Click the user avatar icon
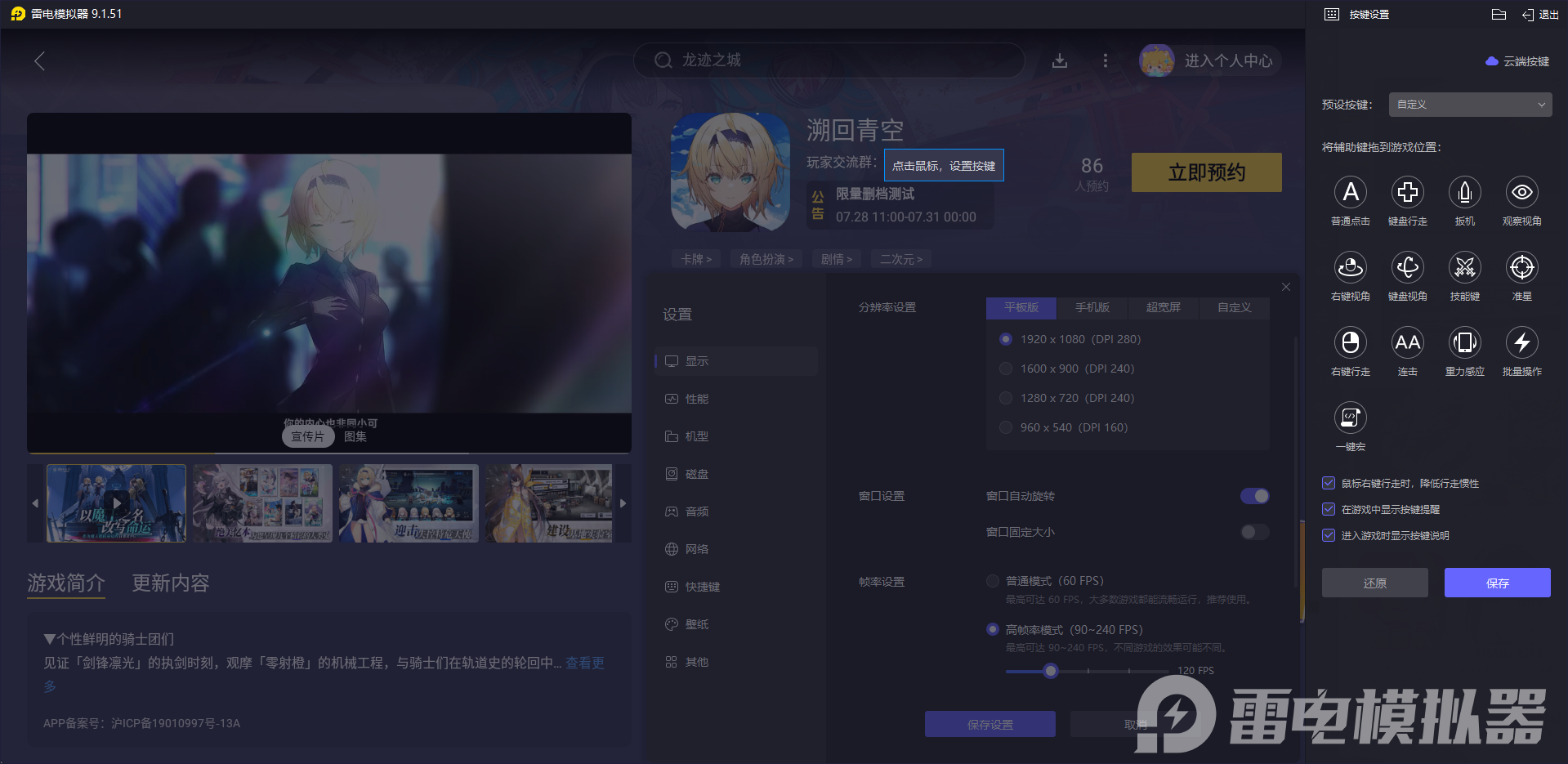This screenshot has height=764, width=1568. tap(1157, 60)
